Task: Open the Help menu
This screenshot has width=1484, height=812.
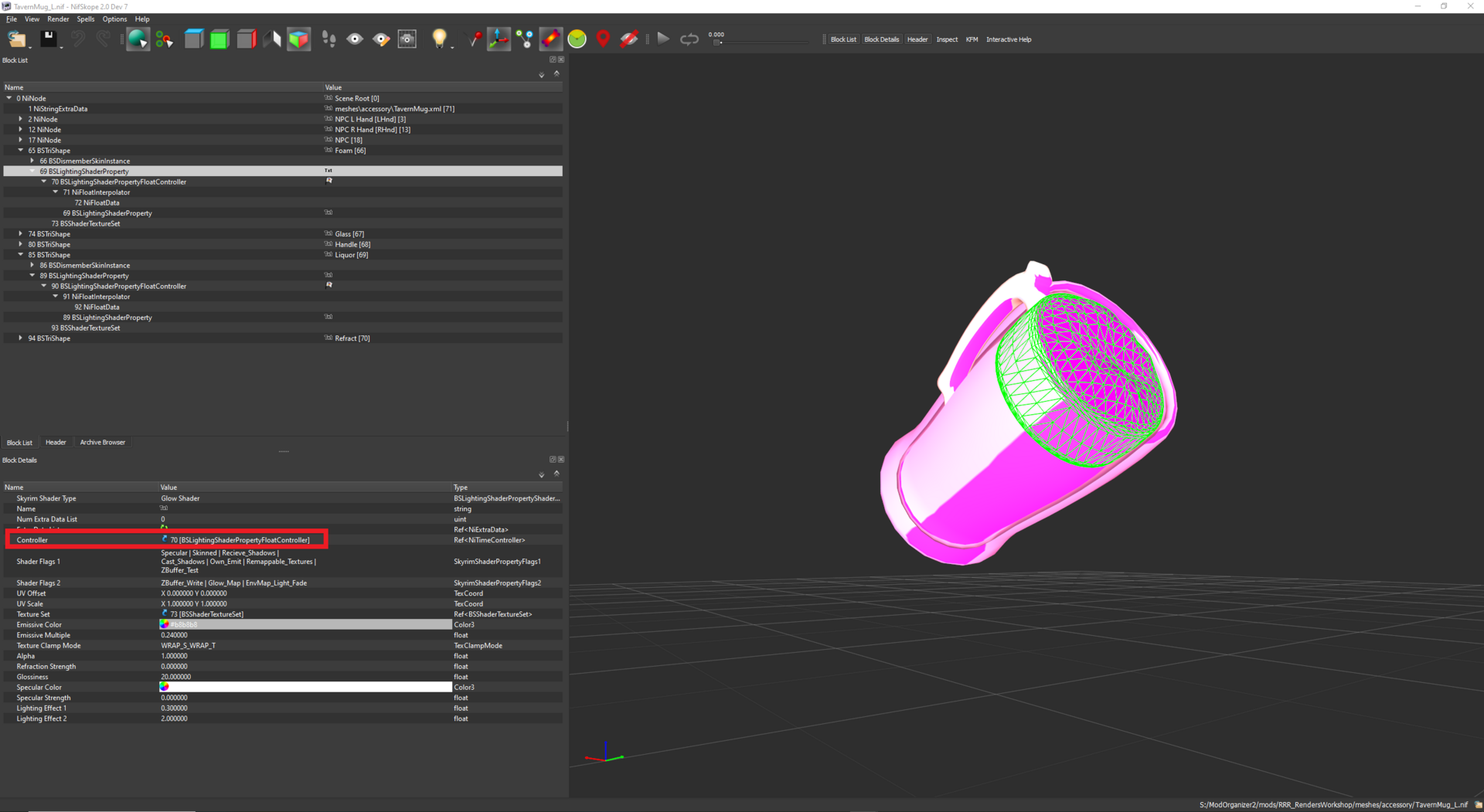Action: [142, 19]
